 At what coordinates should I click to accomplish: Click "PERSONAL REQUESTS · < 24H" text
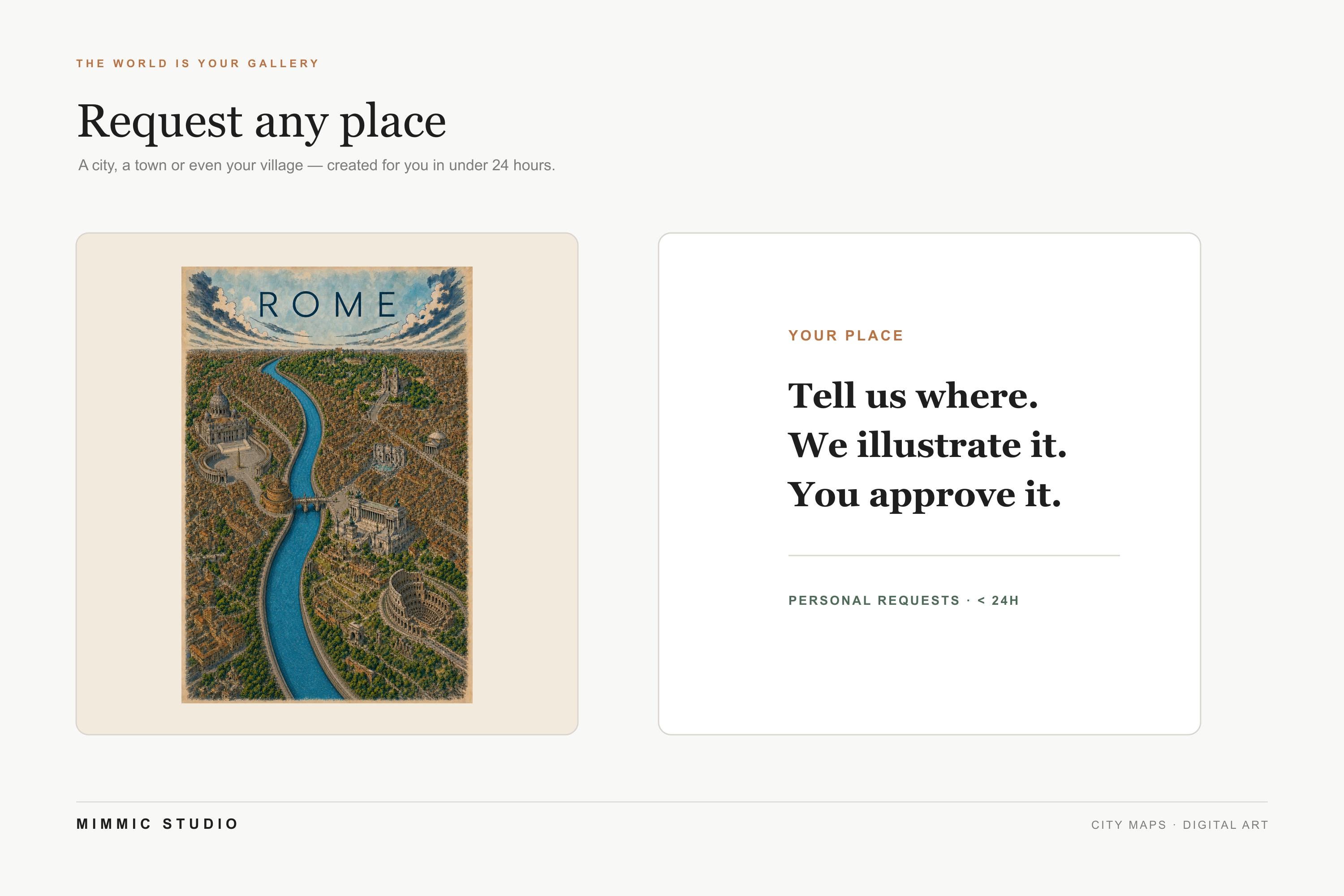[904, 601]
